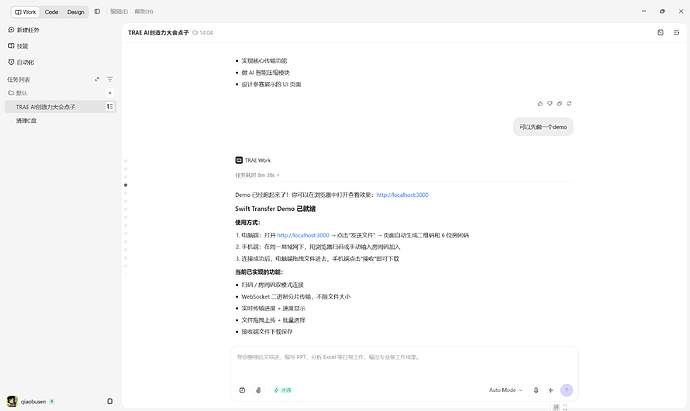Open the first http://localhost:3000 link
This screenshot has width=690, height=411.
click(x=402, y=195)
